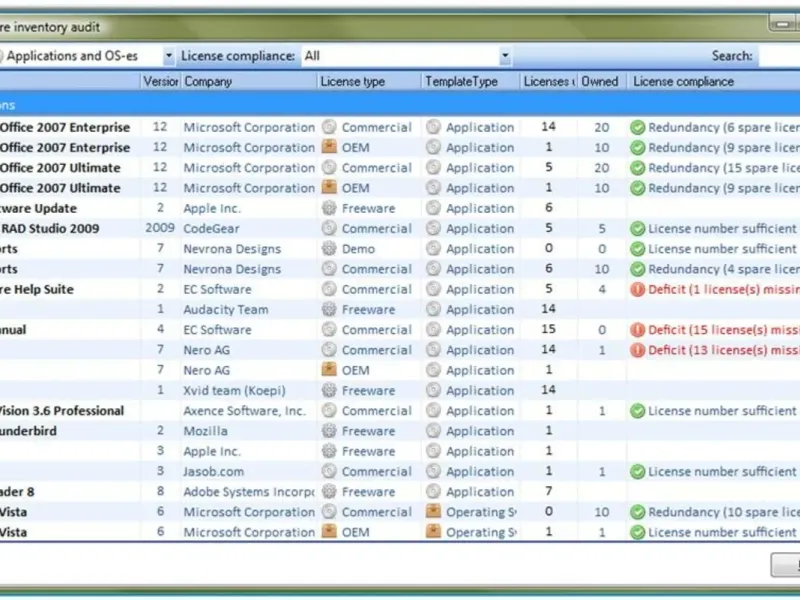Select the Vision 3.6 Professional entry
Image resolution: width=800 pixels, height=600 pixels.
(62, 411)
